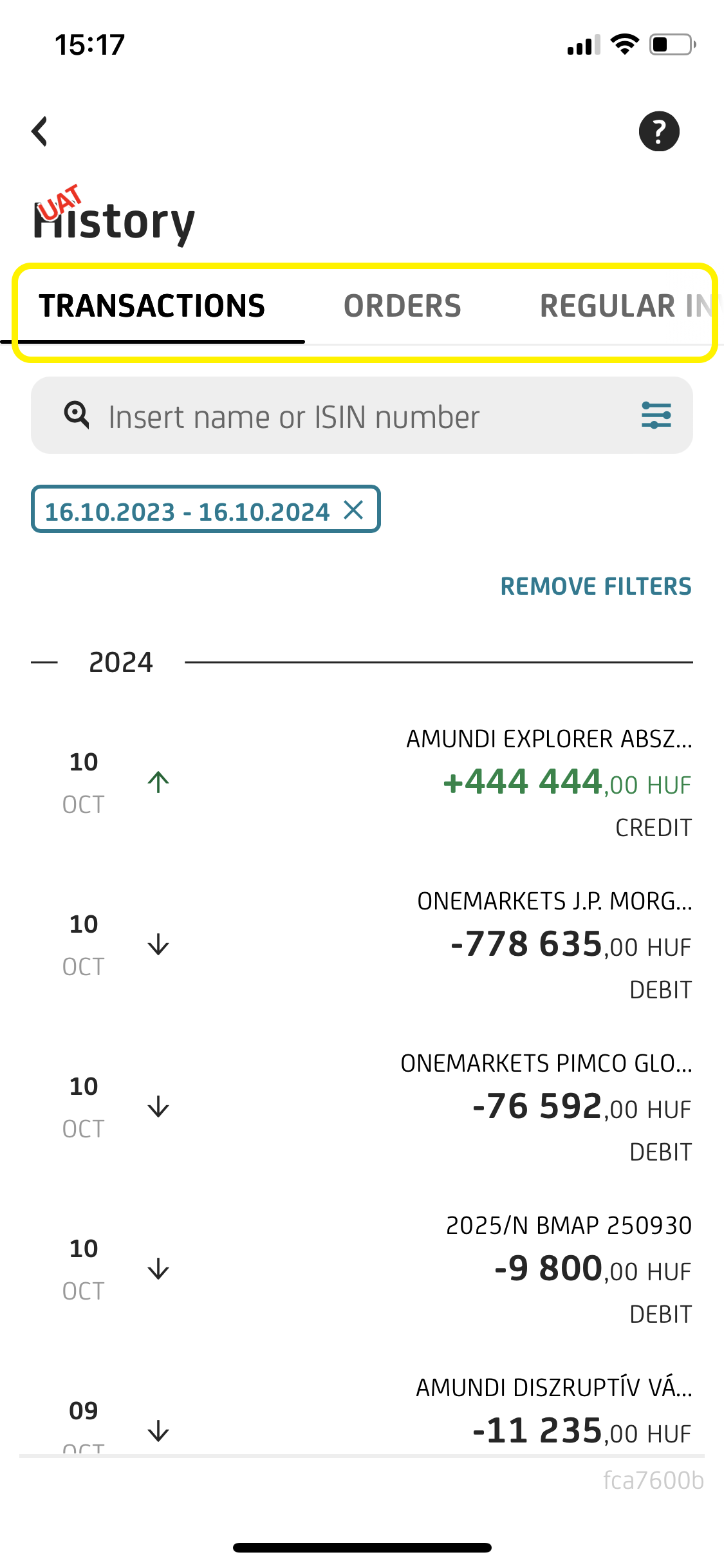This screenshot has height=1568, width=724.
Task: Switch to the Transactions tab
Action: (x=152, y=306)
